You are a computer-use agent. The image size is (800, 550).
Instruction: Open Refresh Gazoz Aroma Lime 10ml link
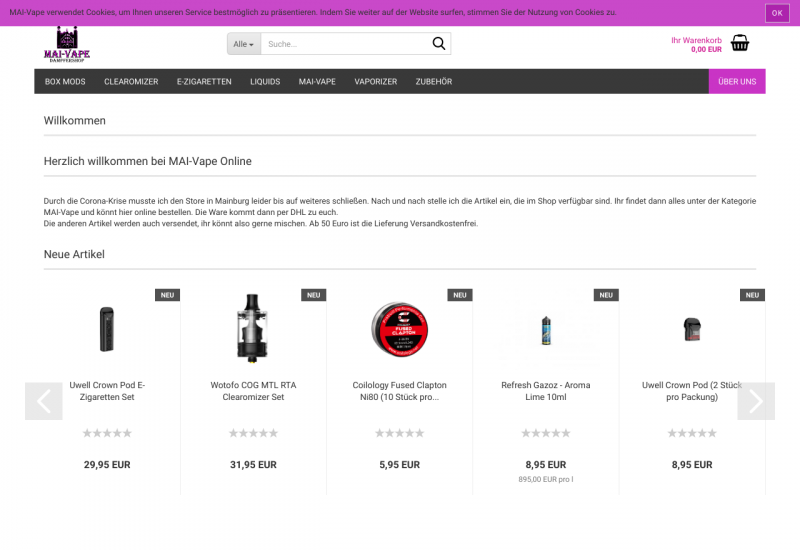(x=545, y=391)
